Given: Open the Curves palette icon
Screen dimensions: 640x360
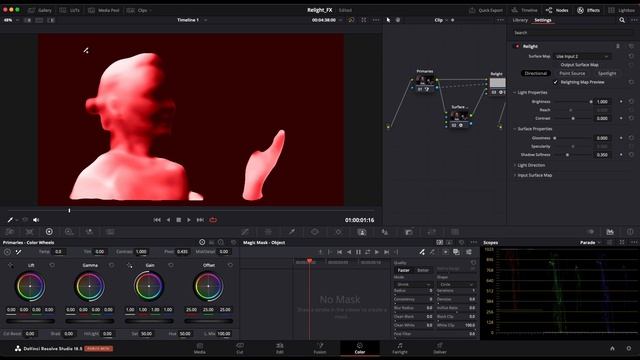Looking at the screenshot, I should pyautogui.click(x=244, y=232).
